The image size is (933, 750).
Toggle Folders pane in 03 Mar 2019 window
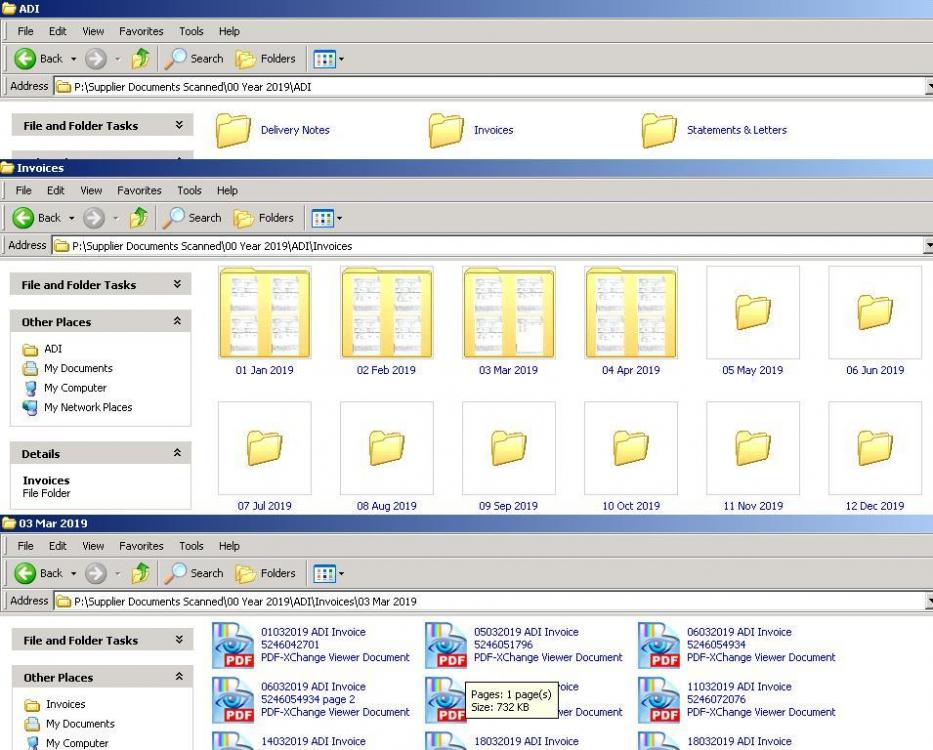(265, 573)
